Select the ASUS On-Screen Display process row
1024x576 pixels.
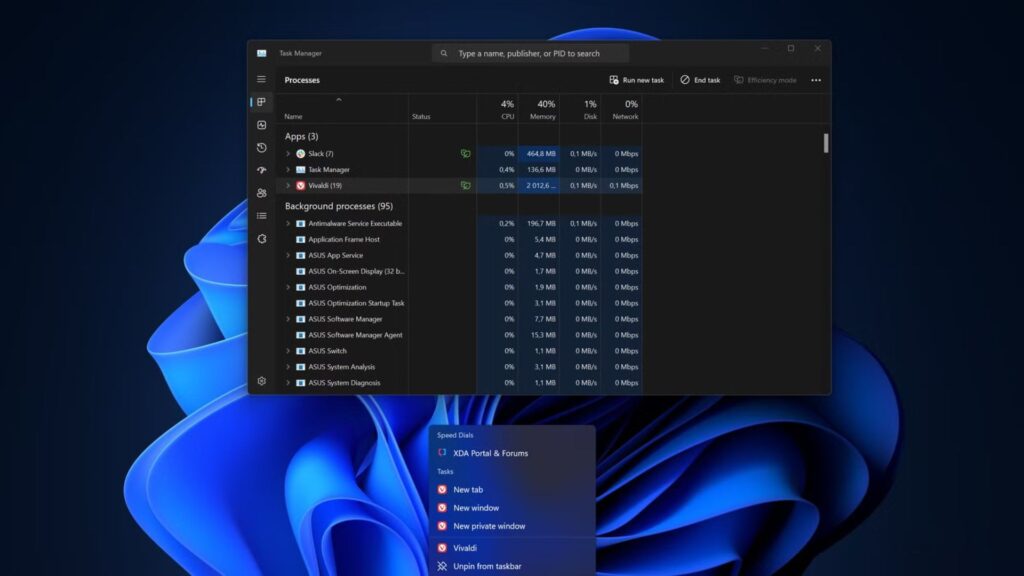tap(461, 272)
